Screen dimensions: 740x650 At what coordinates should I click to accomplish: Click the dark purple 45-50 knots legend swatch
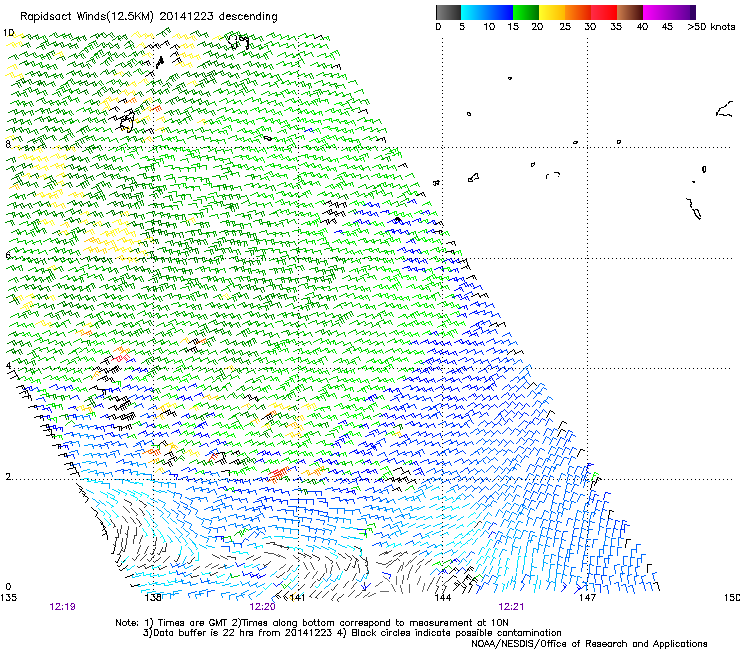point(682,13)
